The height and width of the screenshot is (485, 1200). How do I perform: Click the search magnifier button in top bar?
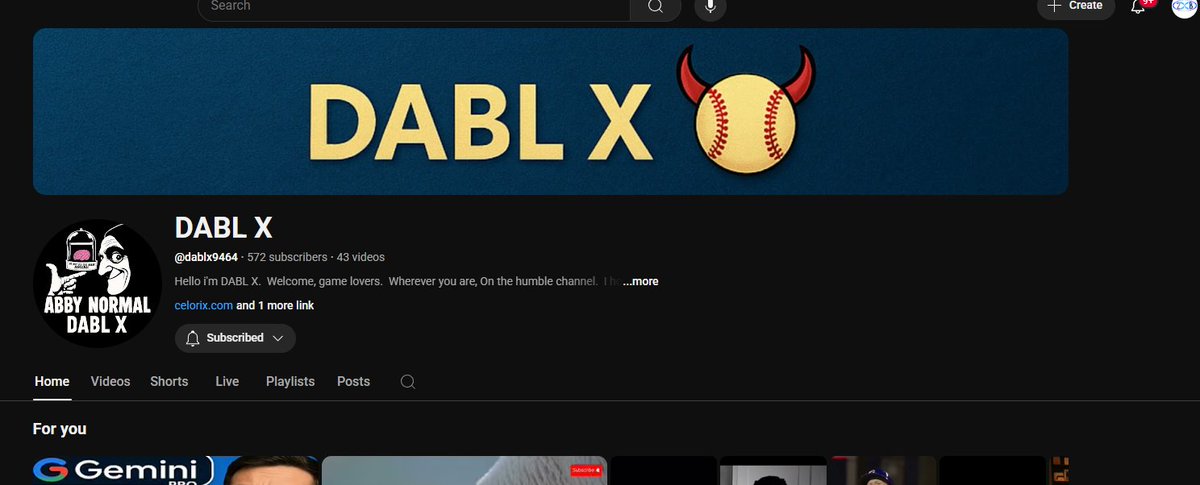coord(655,7)
